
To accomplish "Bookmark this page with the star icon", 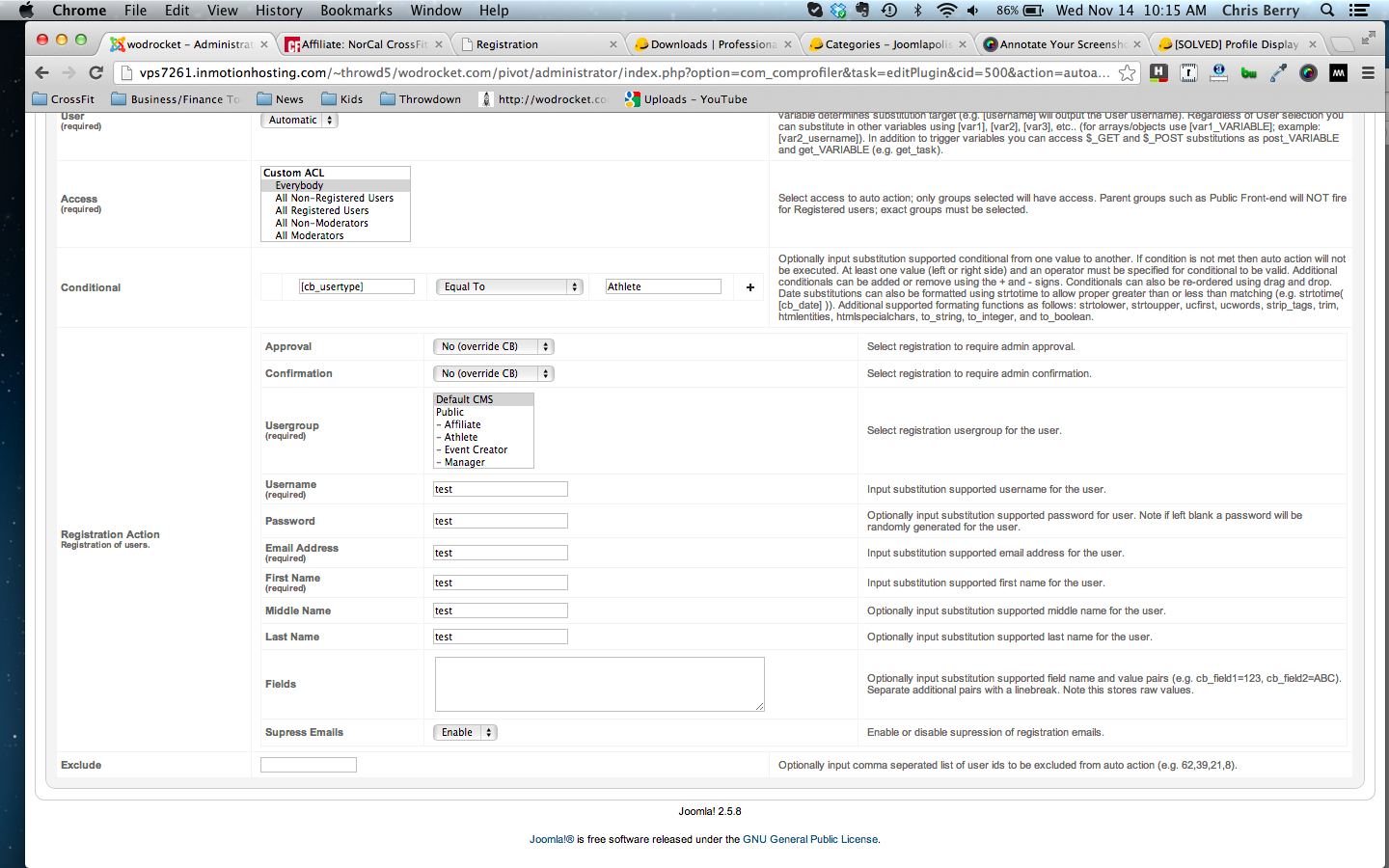I will (1127, 72).
